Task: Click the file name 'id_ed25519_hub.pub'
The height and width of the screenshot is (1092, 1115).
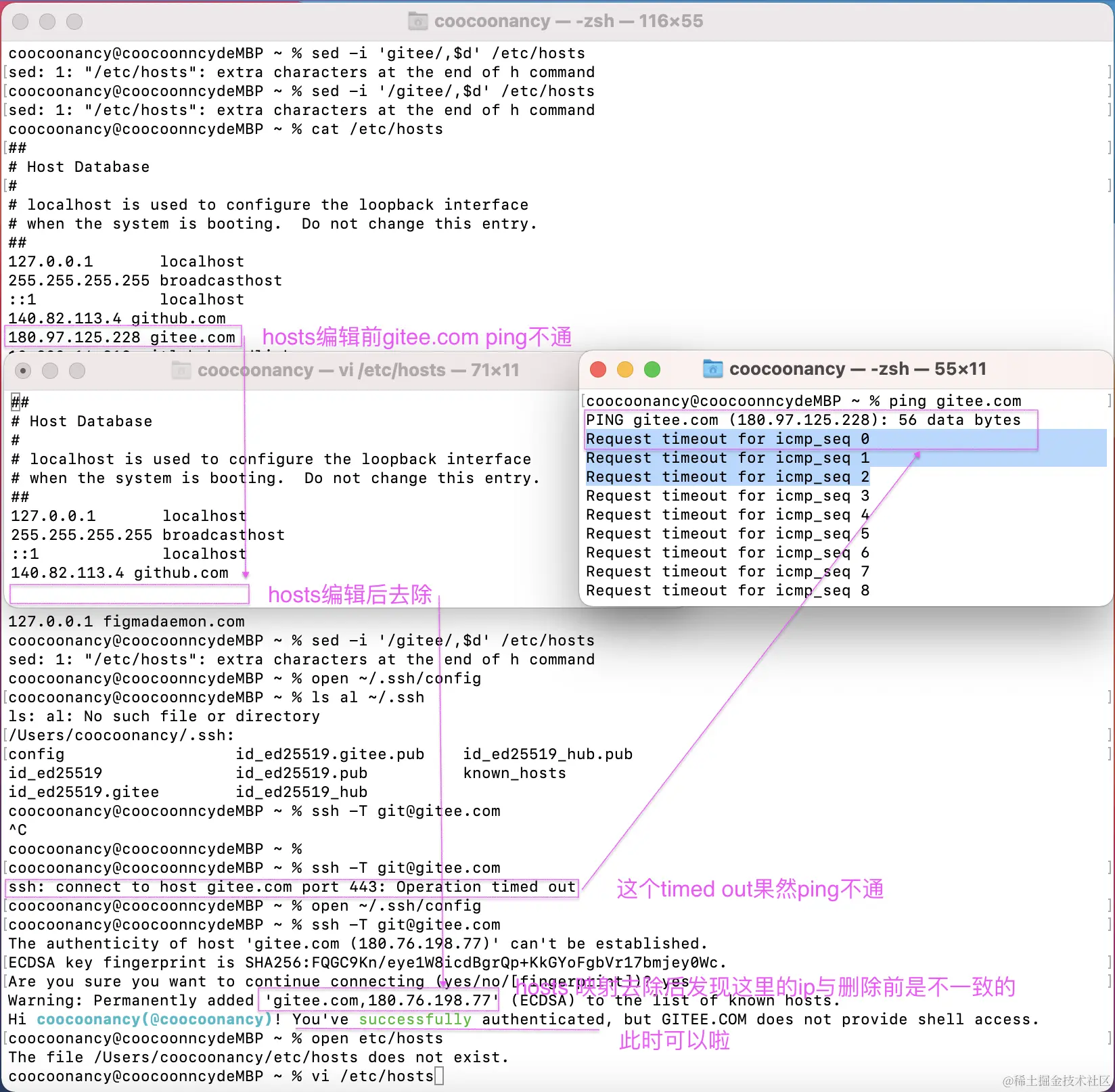Action: click(548, 754)
